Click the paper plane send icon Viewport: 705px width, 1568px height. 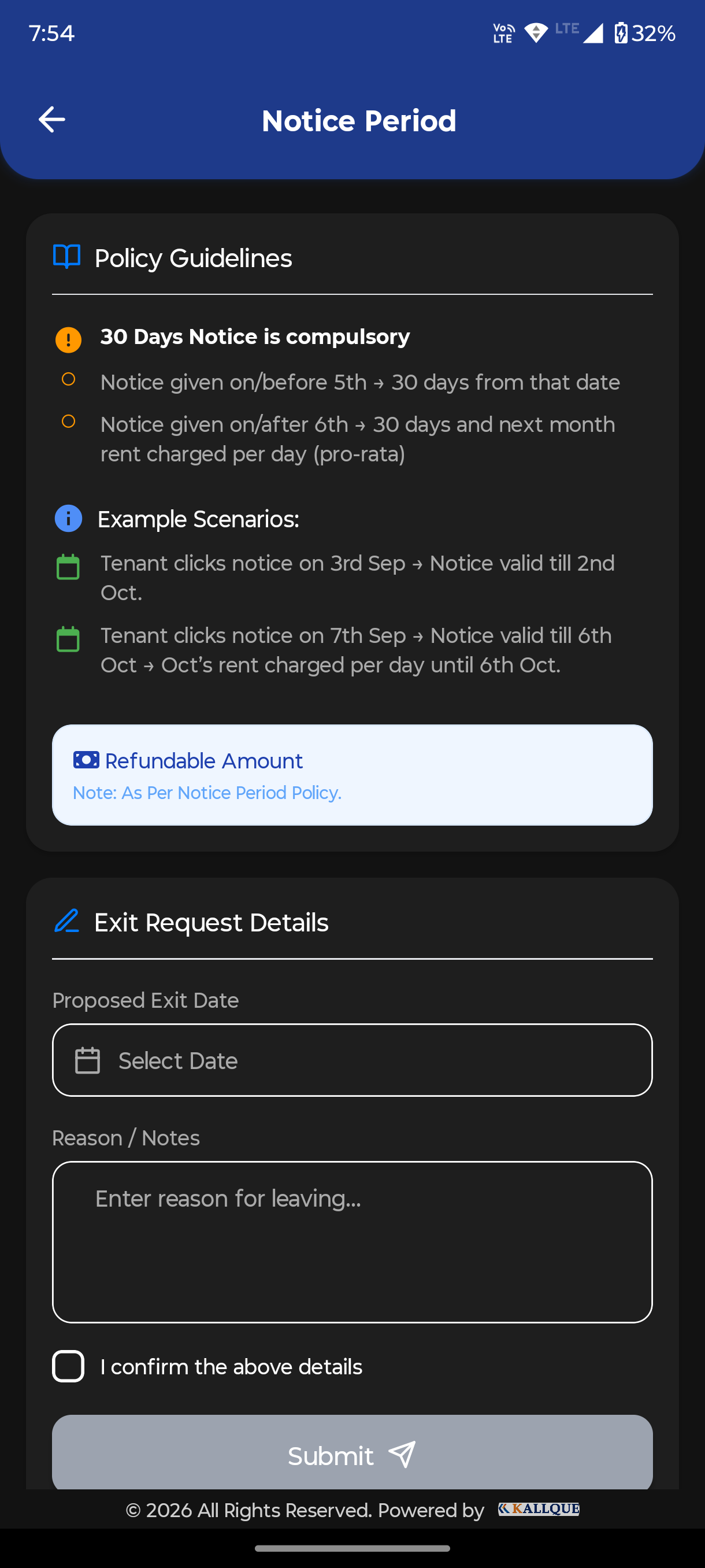click(x=402, y=1455)
